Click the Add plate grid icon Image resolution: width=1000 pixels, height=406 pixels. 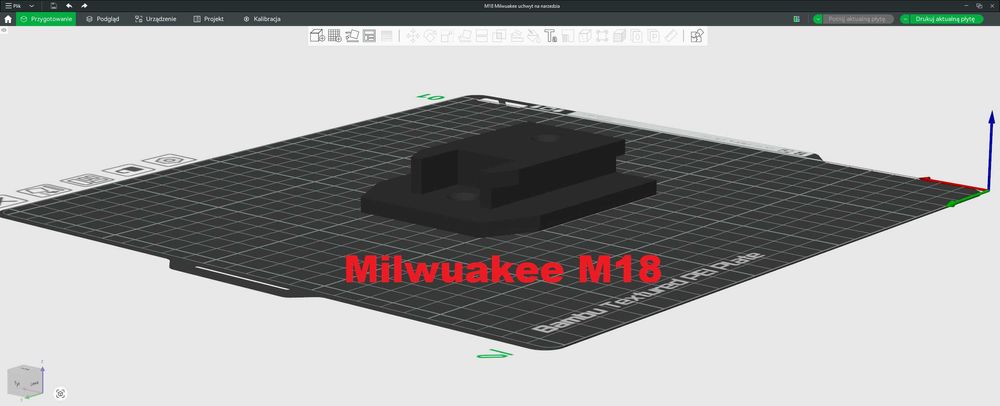coord(334,36)
